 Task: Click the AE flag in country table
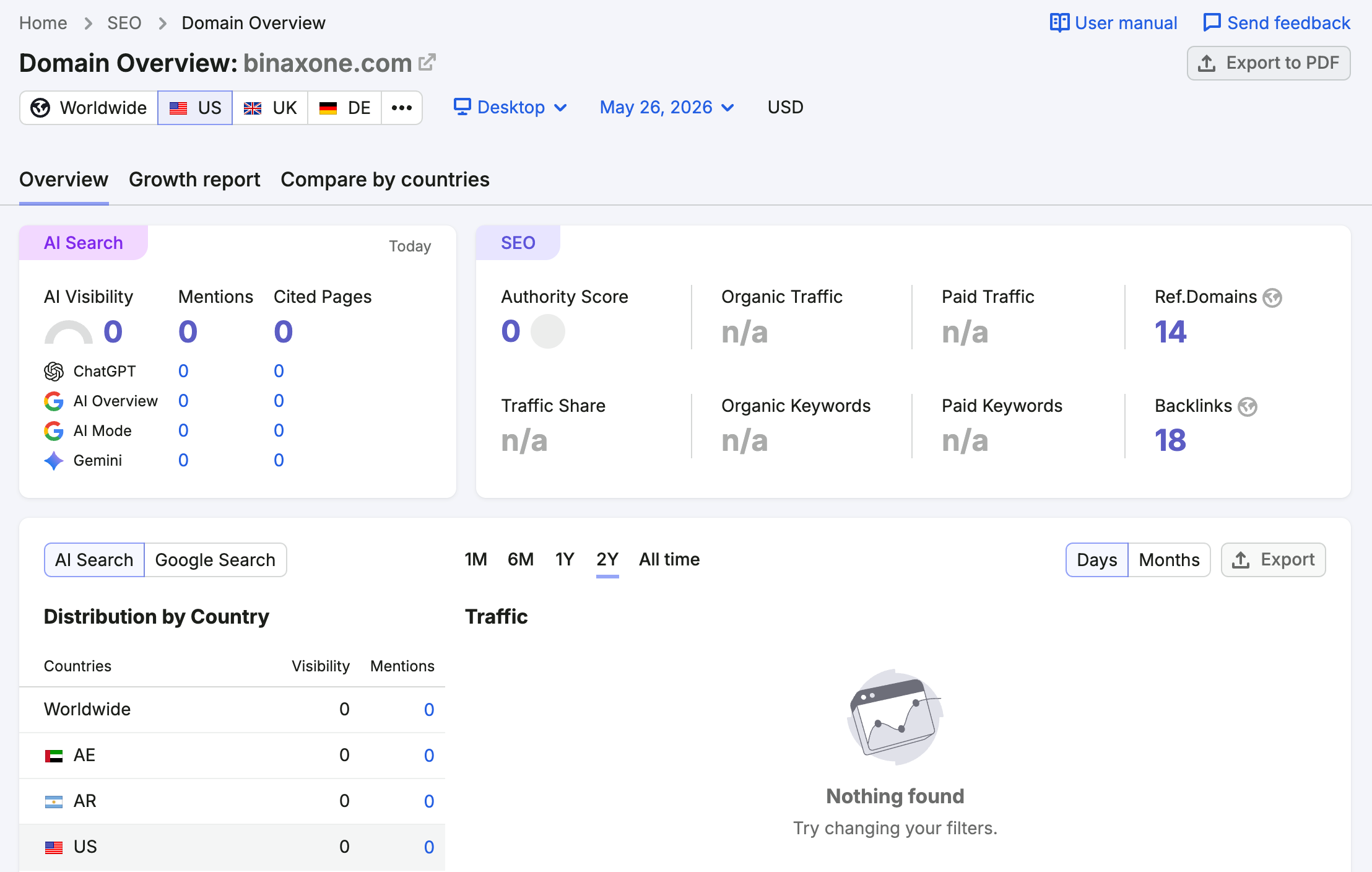54,756
